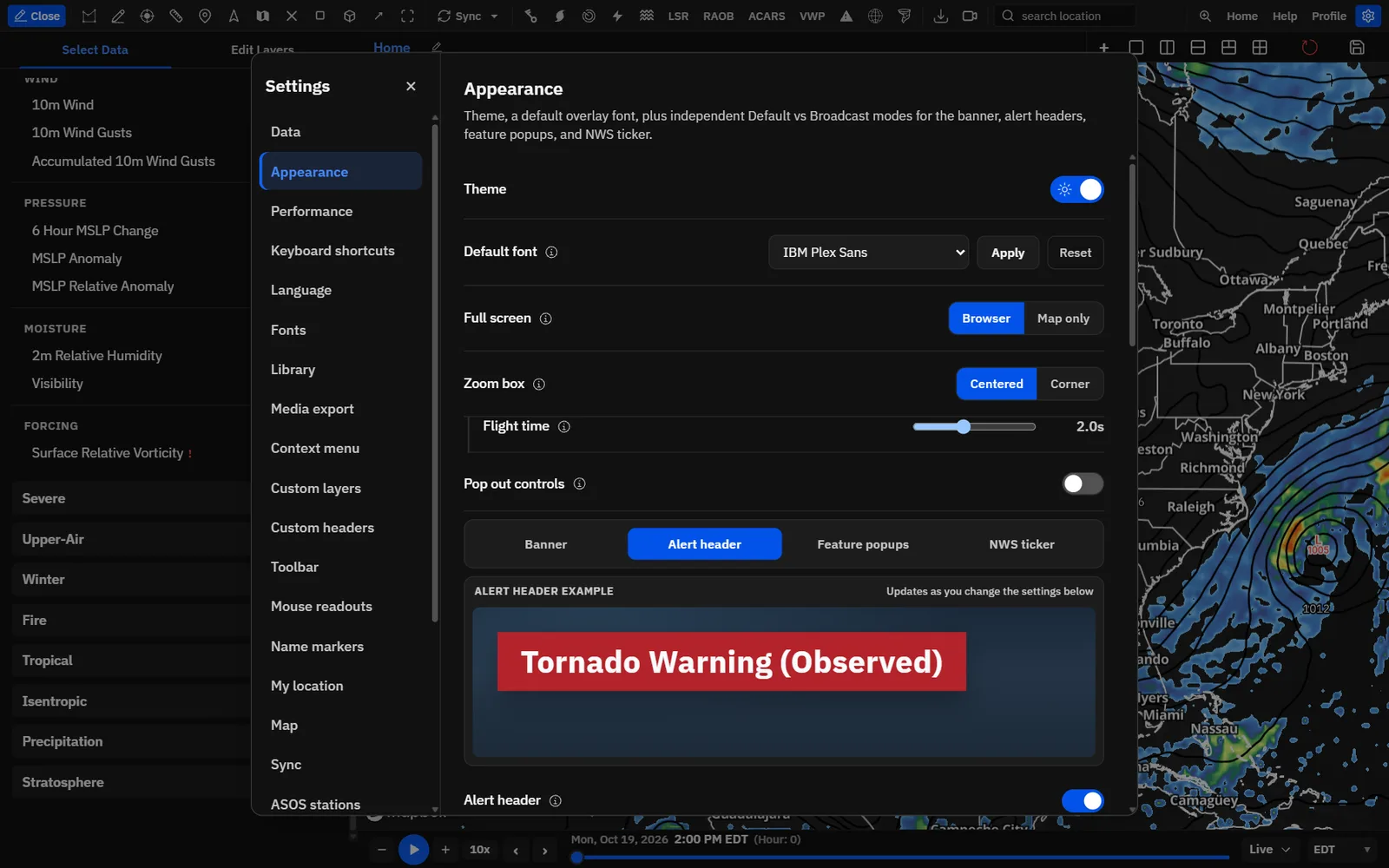1389x868 pixels.
Task: Click the Apply font button
Action: (1008, 253)
